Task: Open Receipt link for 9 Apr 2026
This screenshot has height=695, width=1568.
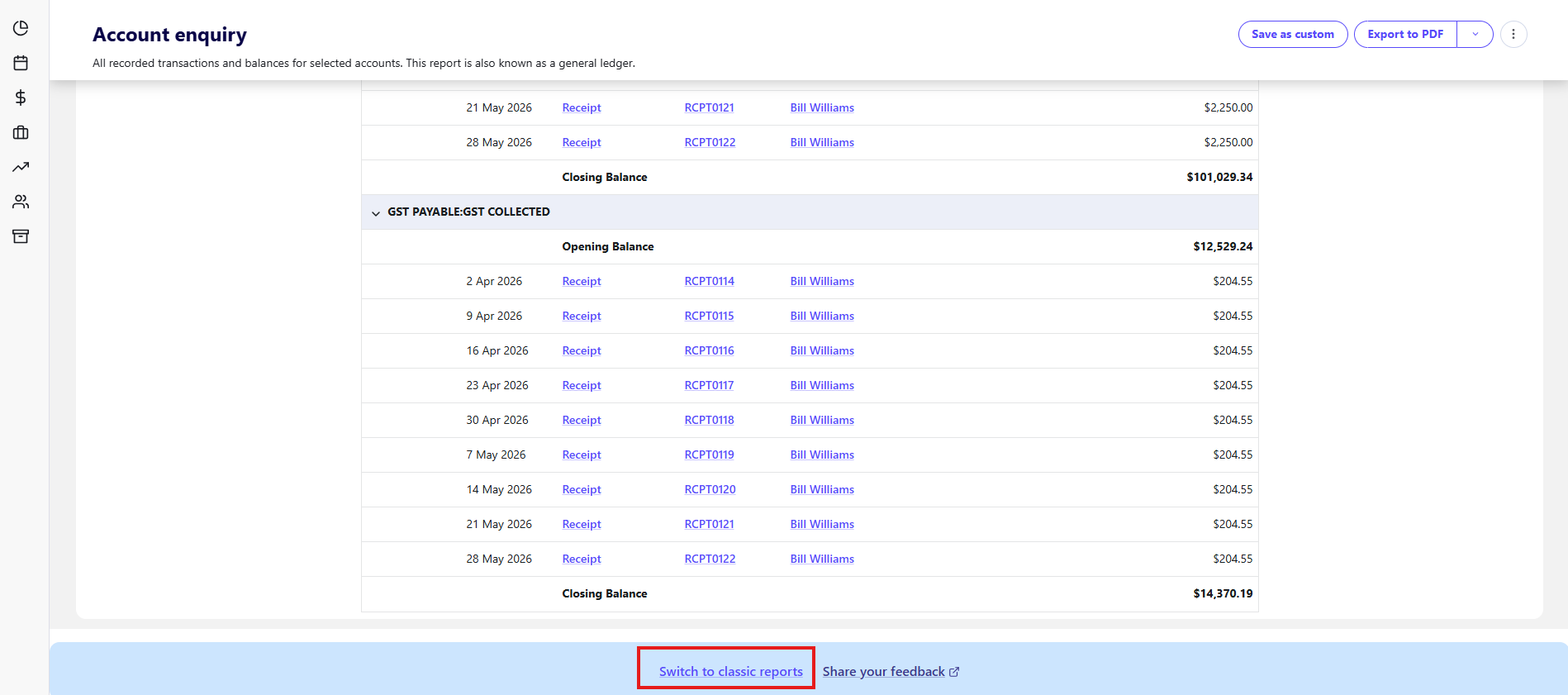Action: [582, 316]
